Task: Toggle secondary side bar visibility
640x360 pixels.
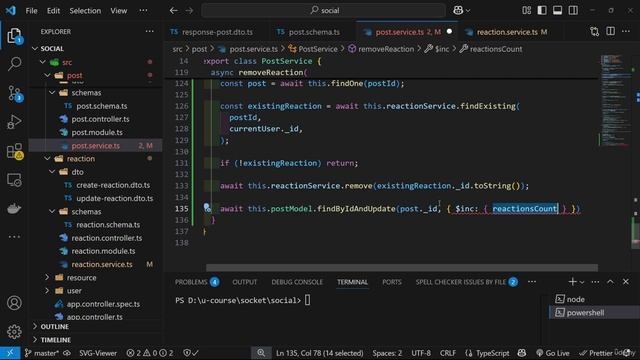Action: tap(573, 11)
